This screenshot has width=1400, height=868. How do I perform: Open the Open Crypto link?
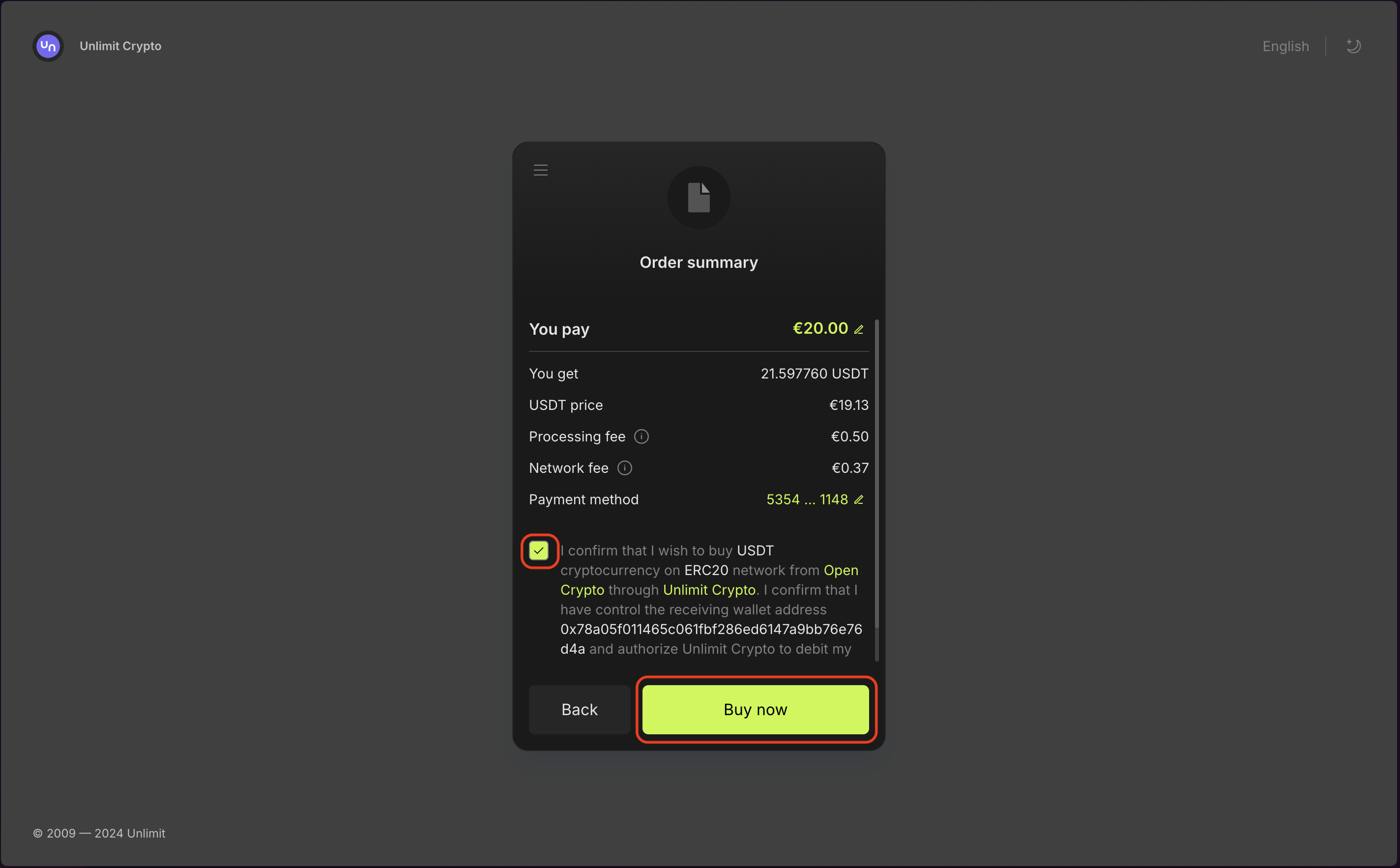click(x=709, y=580)
